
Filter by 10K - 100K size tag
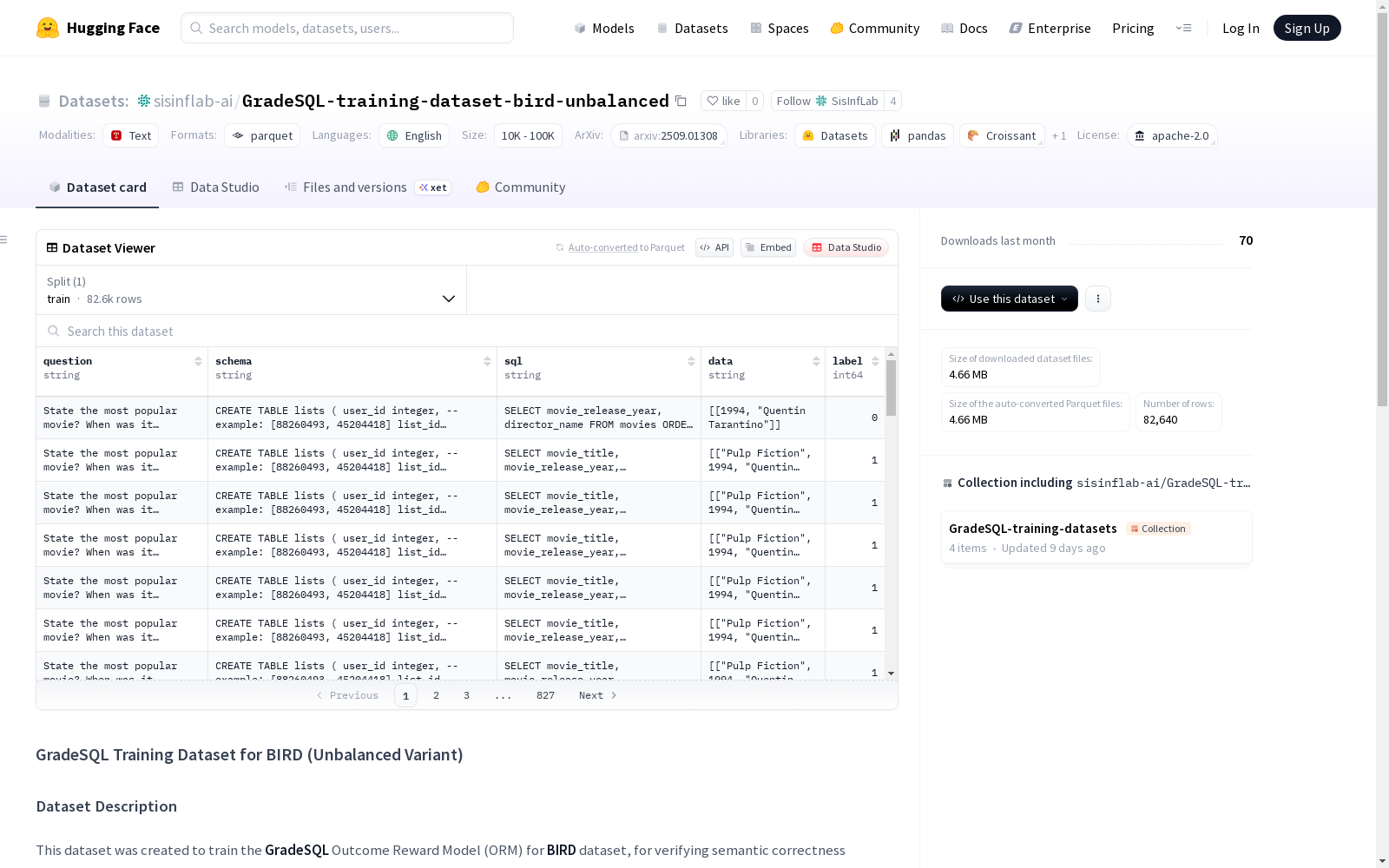pyautogui.click(x=528, y=135)
